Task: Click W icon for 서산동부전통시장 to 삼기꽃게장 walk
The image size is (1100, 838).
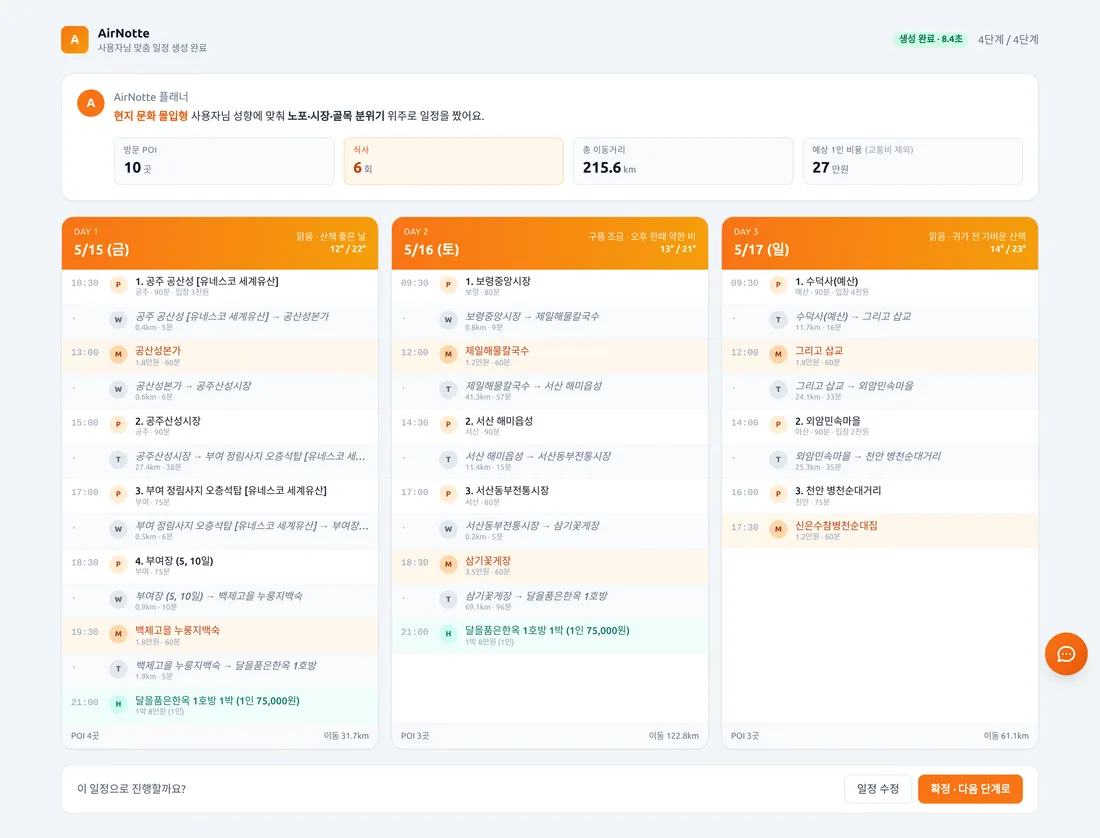Action: point(448,529)
